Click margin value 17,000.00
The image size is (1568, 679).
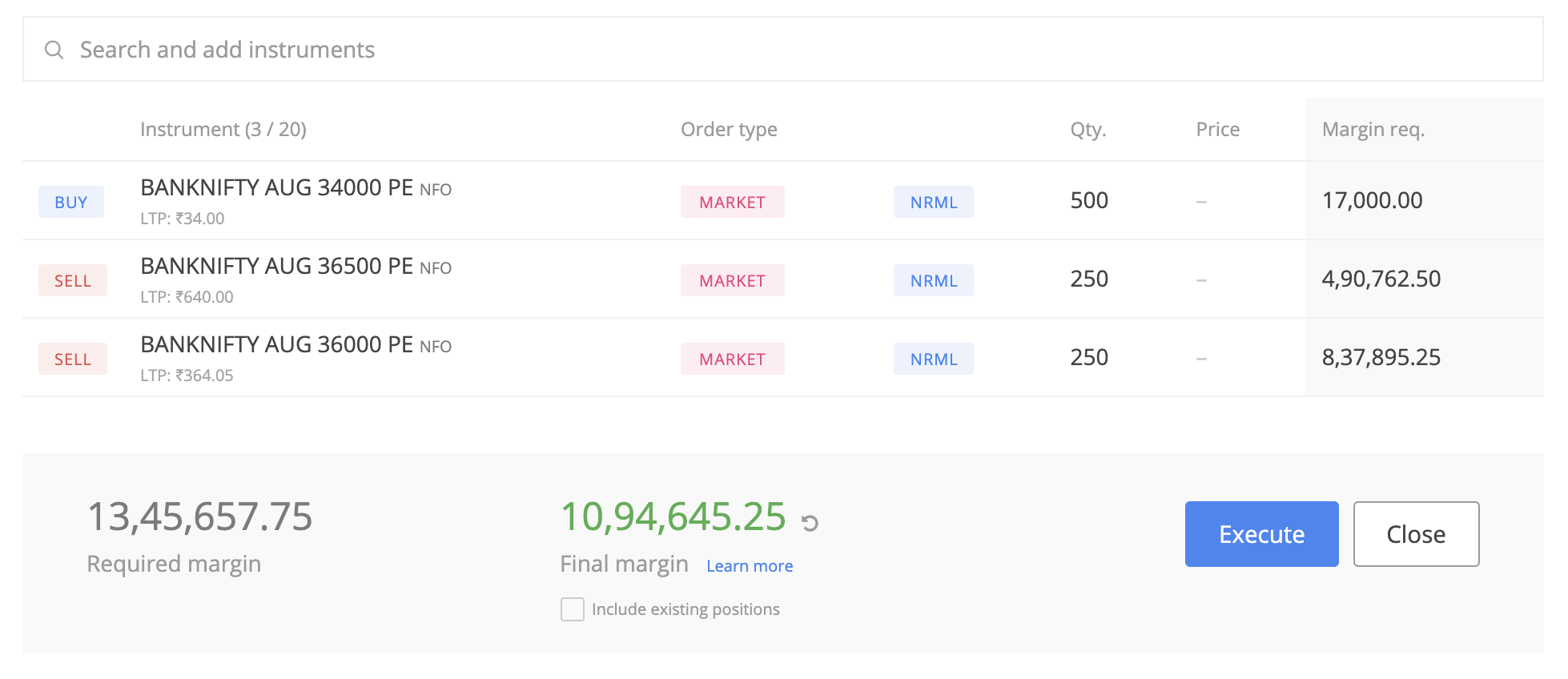point(1372,200)
